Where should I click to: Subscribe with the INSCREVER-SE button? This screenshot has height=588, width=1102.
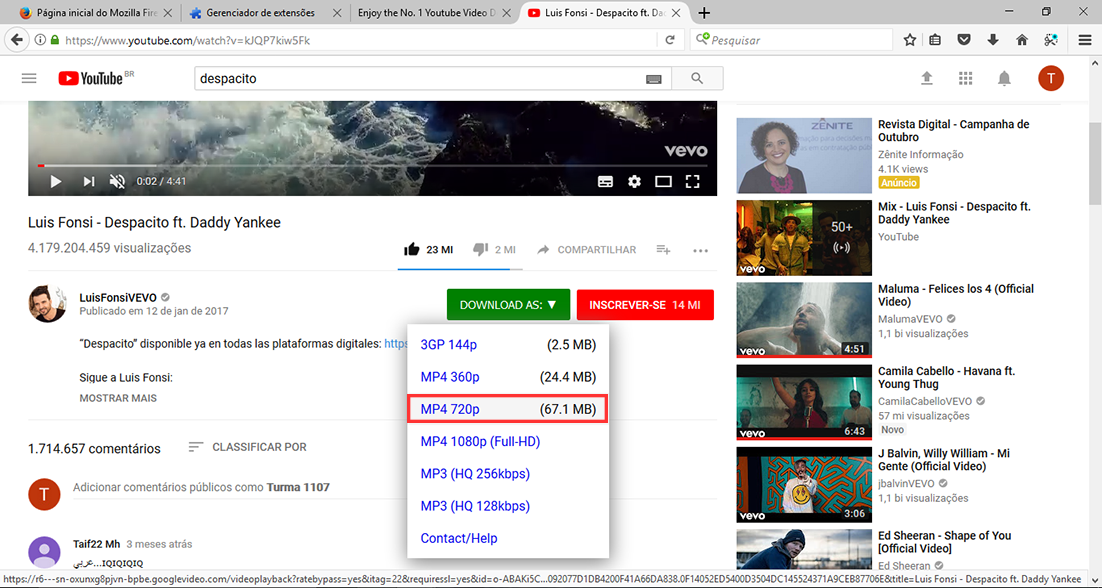[x=645, y=305]
